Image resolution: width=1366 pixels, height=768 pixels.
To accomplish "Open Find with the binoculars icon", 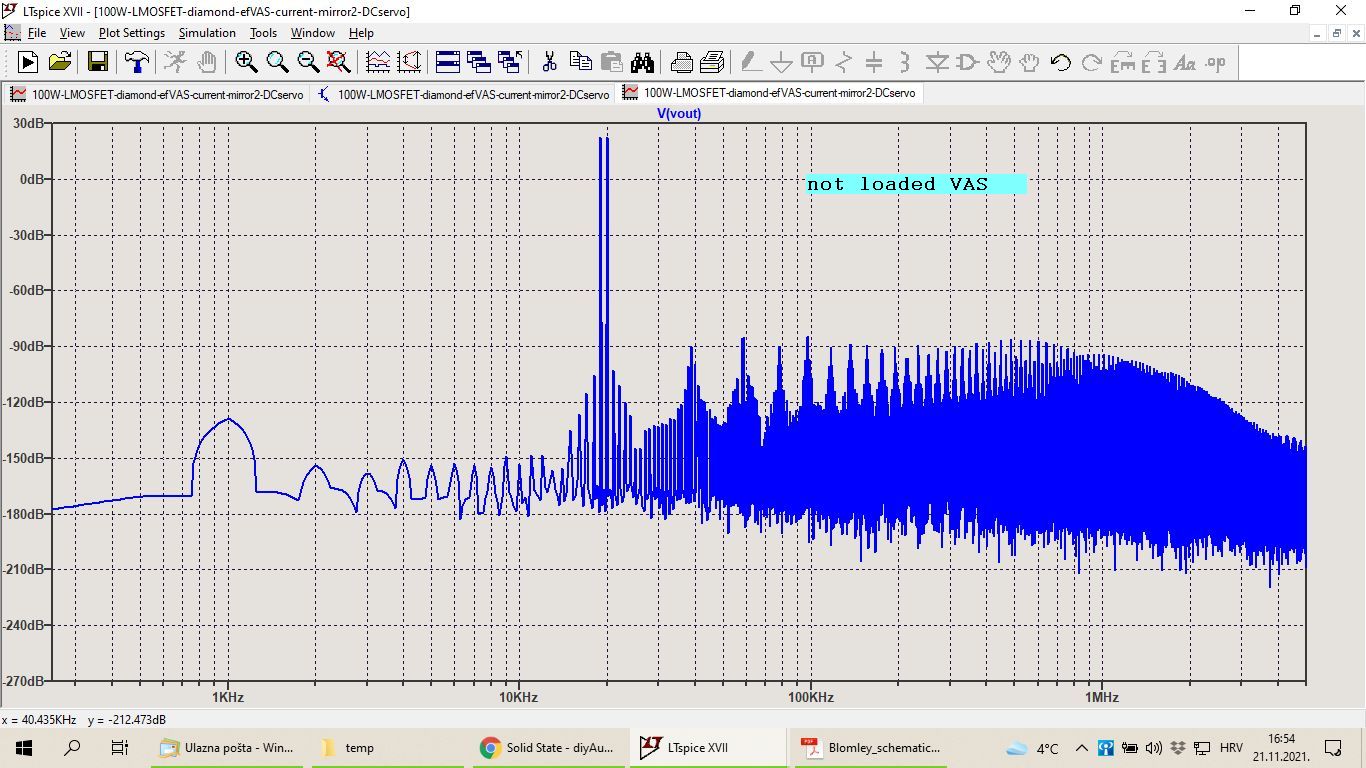I will coord(642,62).
